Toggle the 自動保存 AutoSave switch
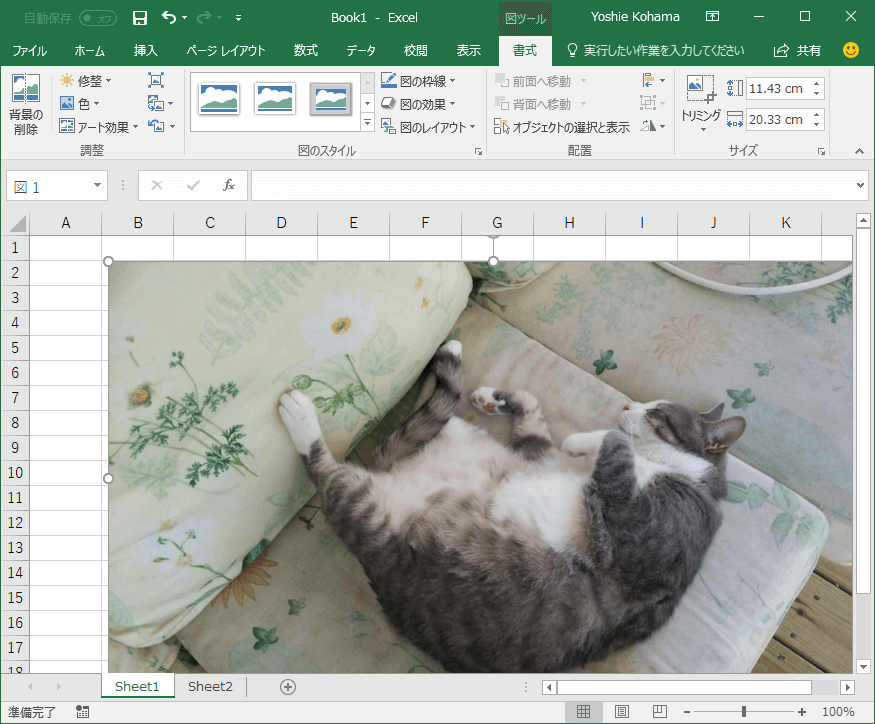This screenshot has width=875, height=724. tap(98, 18)
